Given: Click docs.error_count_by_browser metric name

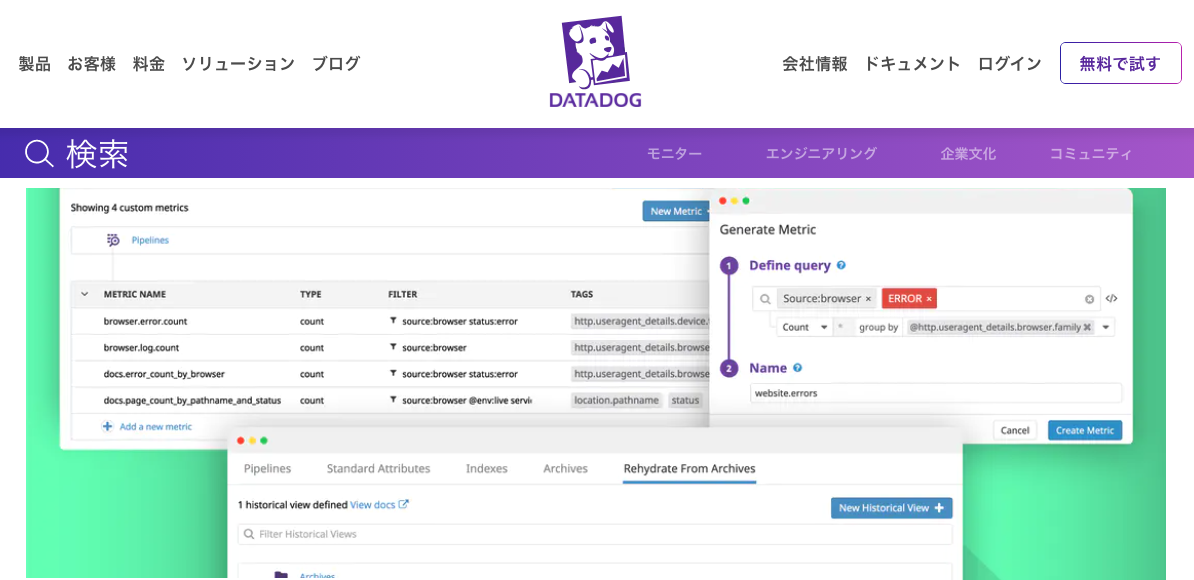Looking at the screenshot, I should coord(164,374).
